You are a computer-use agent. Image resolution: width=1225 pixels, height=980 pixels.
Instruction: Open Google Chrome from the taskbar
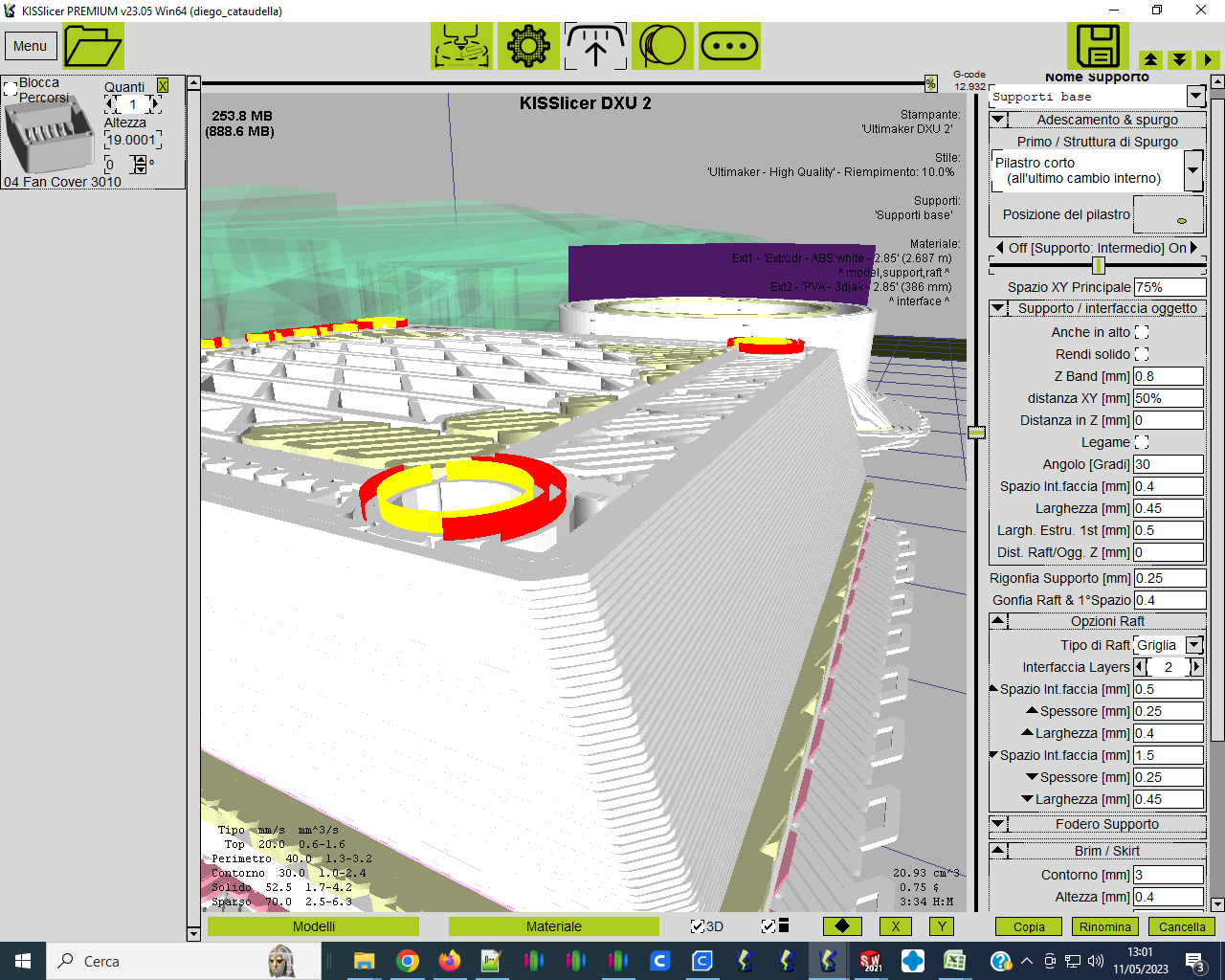click(x=408, y=961)
